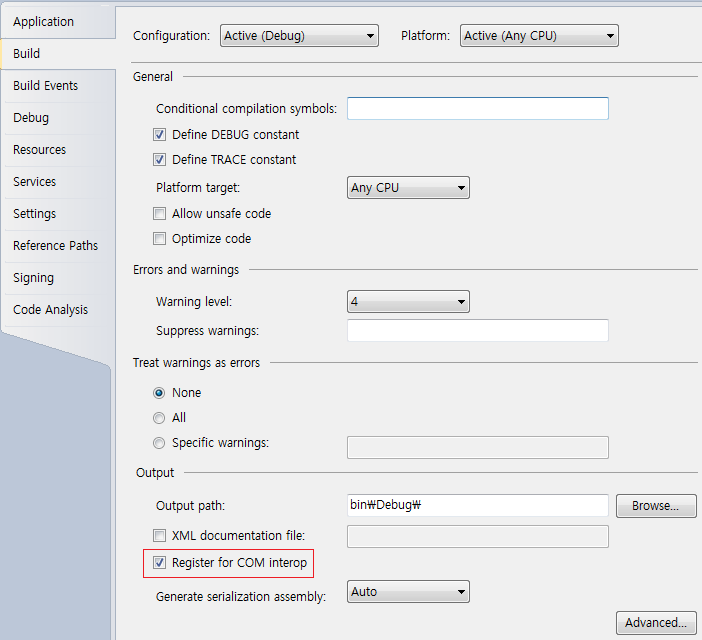Open the Debug tab

pyautogui.click(x=58, y=118)
